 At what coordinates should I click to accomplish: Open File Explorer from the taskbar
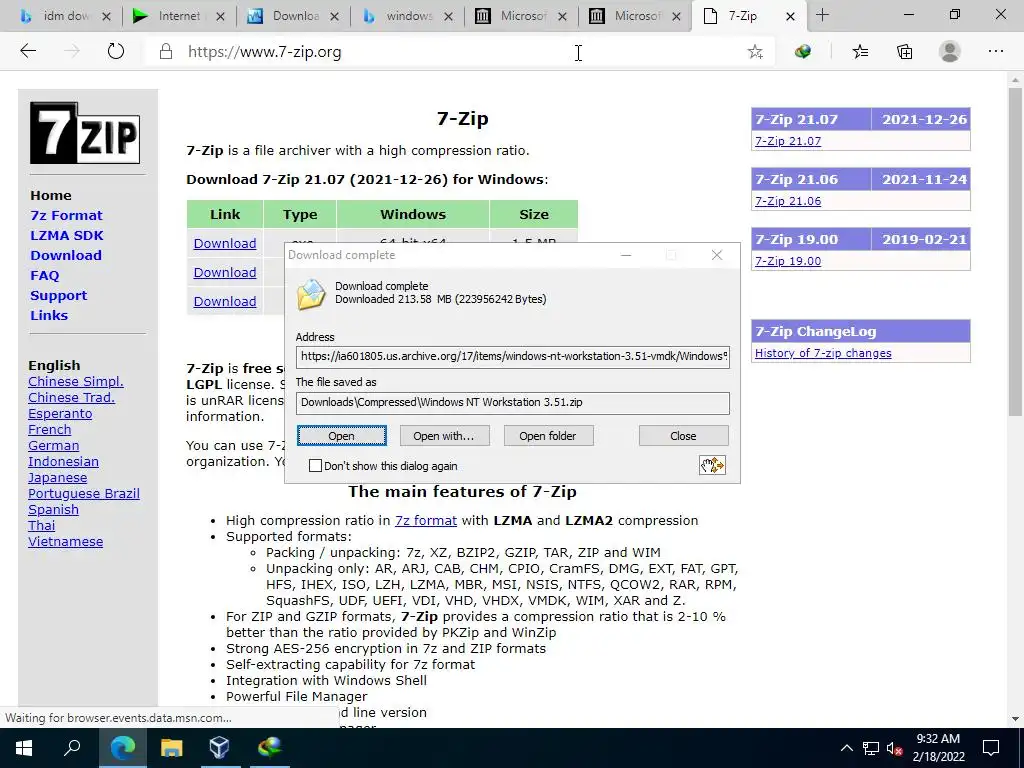(171, 748)
